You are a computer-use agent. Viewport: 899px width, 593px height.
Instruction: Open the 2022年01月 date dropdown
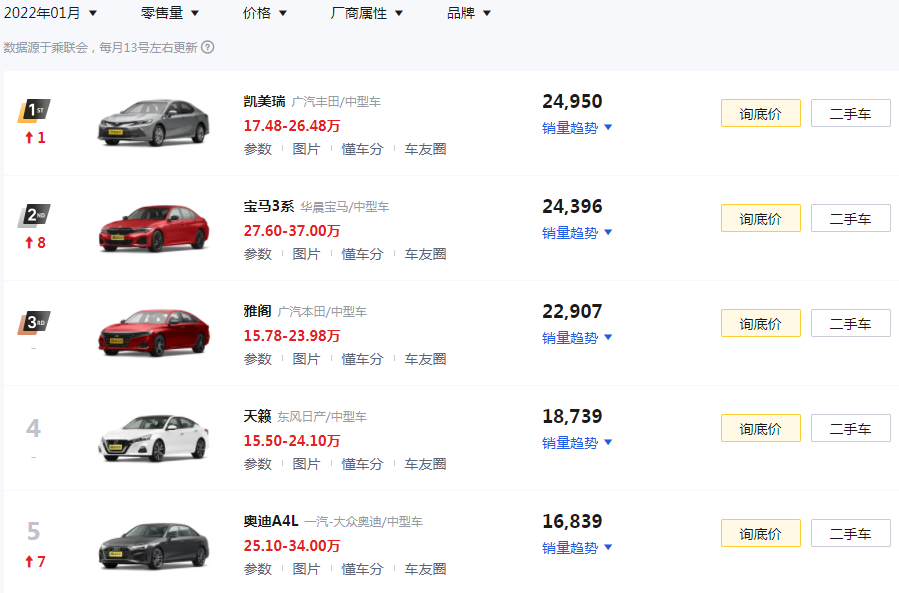tap(51, 13)
